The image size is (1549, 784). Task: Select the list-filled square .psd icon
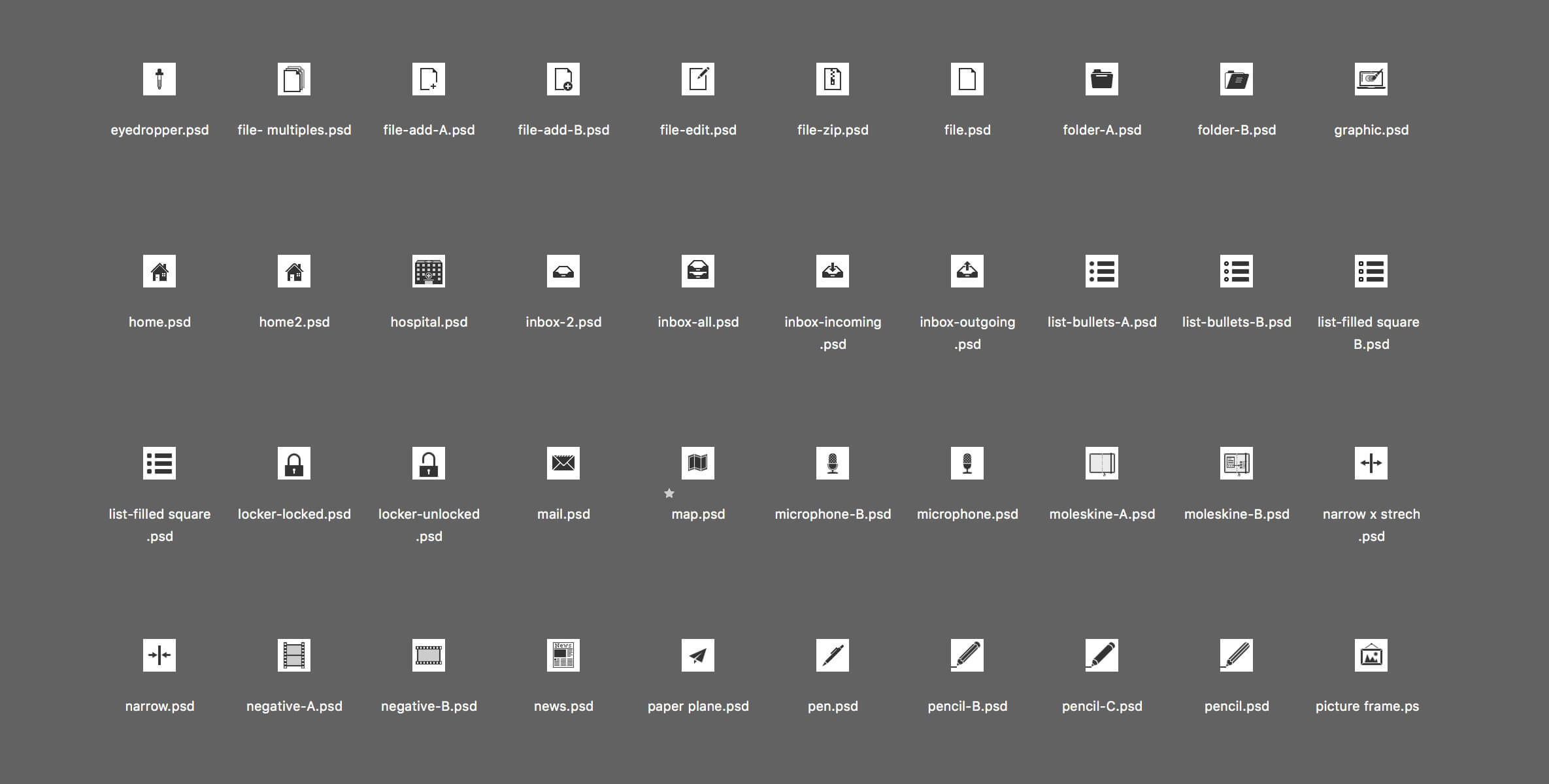click(x=159, y=463)
